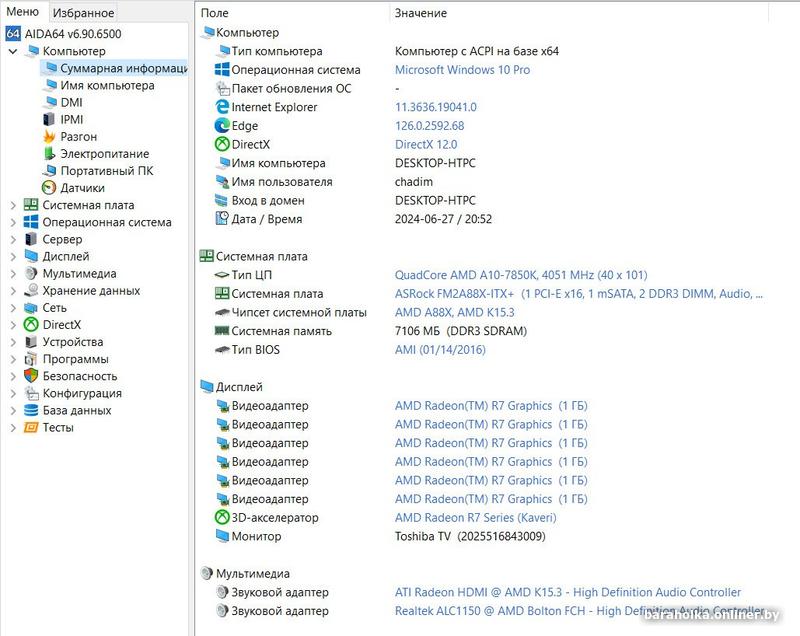800x636 pixels.
Task: Click the Разгон flame icon
Action: 49,137
